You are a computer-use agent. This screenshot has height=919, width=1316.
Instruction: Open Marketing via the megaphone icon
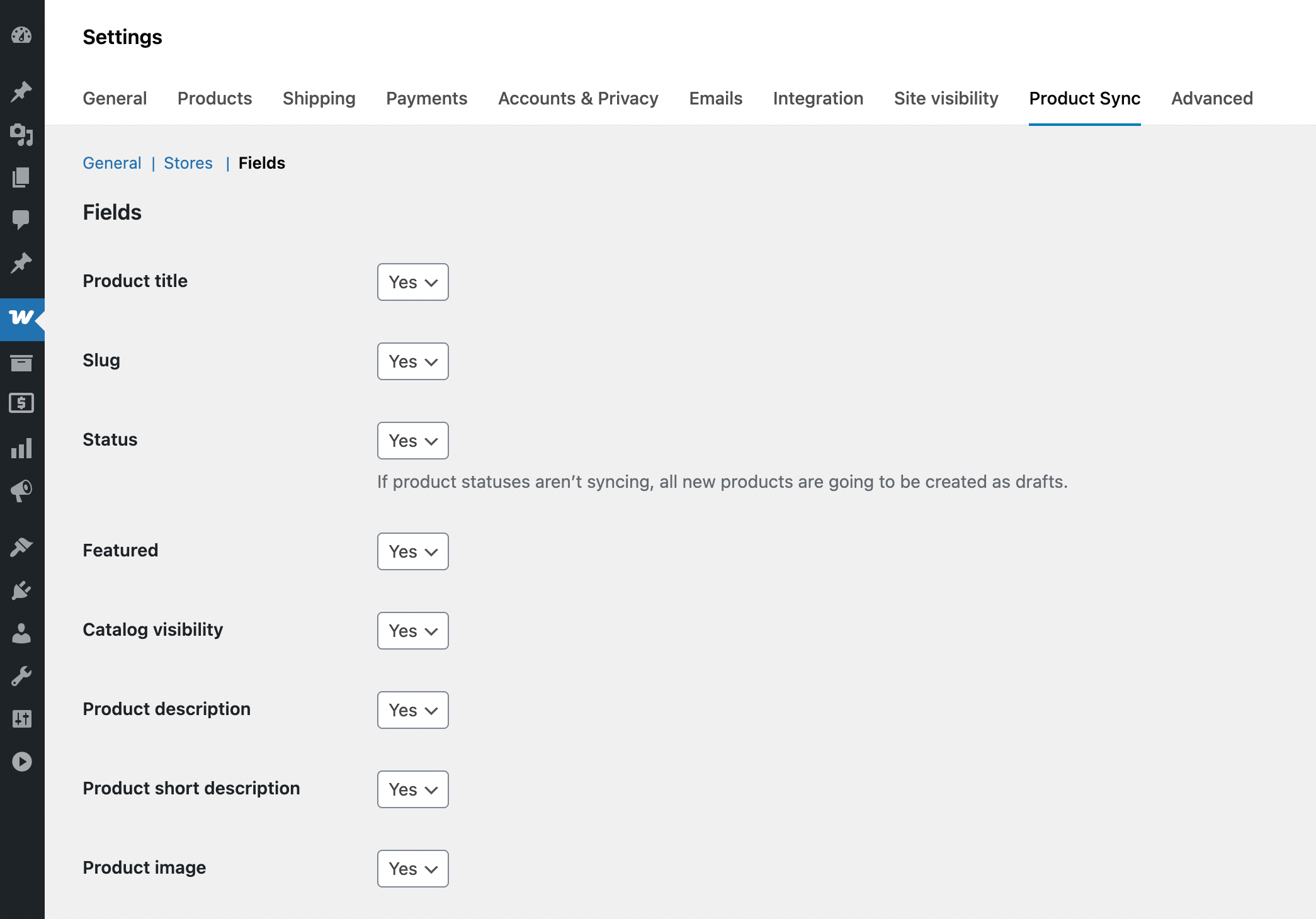coord(22,490)
